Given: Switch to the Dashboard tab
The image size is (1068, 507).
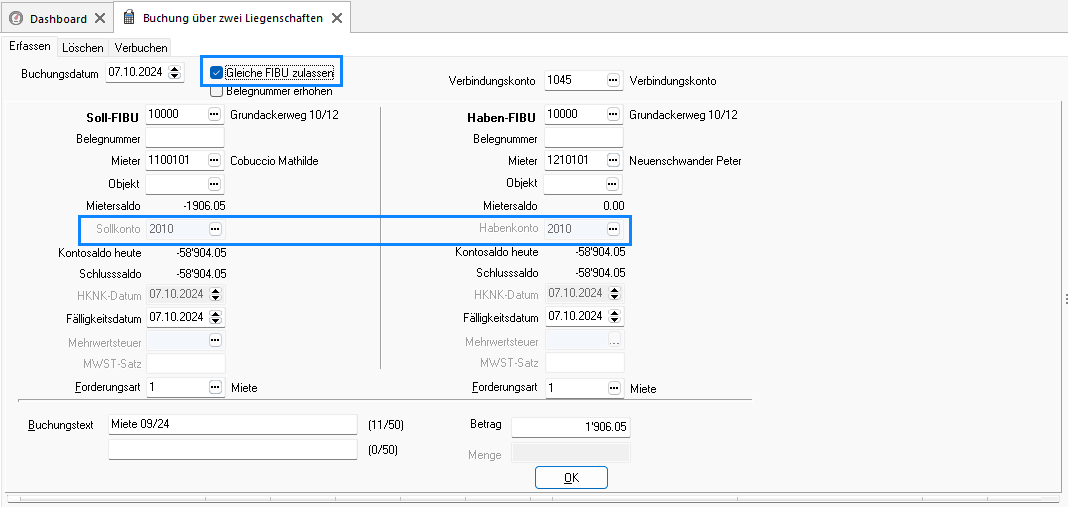Looking at the screenshot, I should 58,18.
